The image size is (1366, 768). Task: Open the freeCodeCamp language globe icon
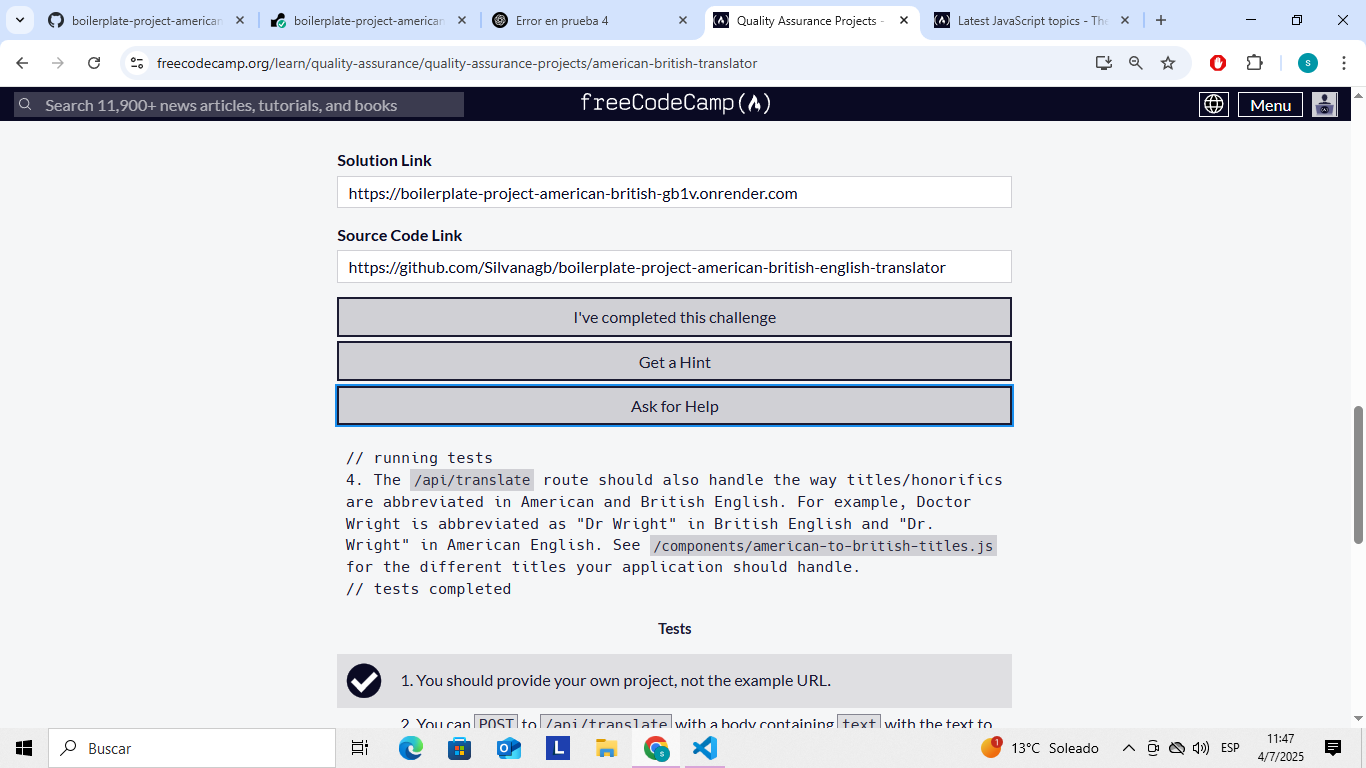click(x=1214, y=105)
